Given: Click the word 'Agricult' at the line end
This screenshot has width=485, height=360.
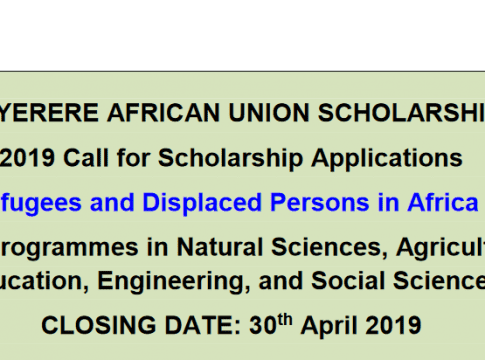Looking at the screenshot, I should tap(440, 248).
